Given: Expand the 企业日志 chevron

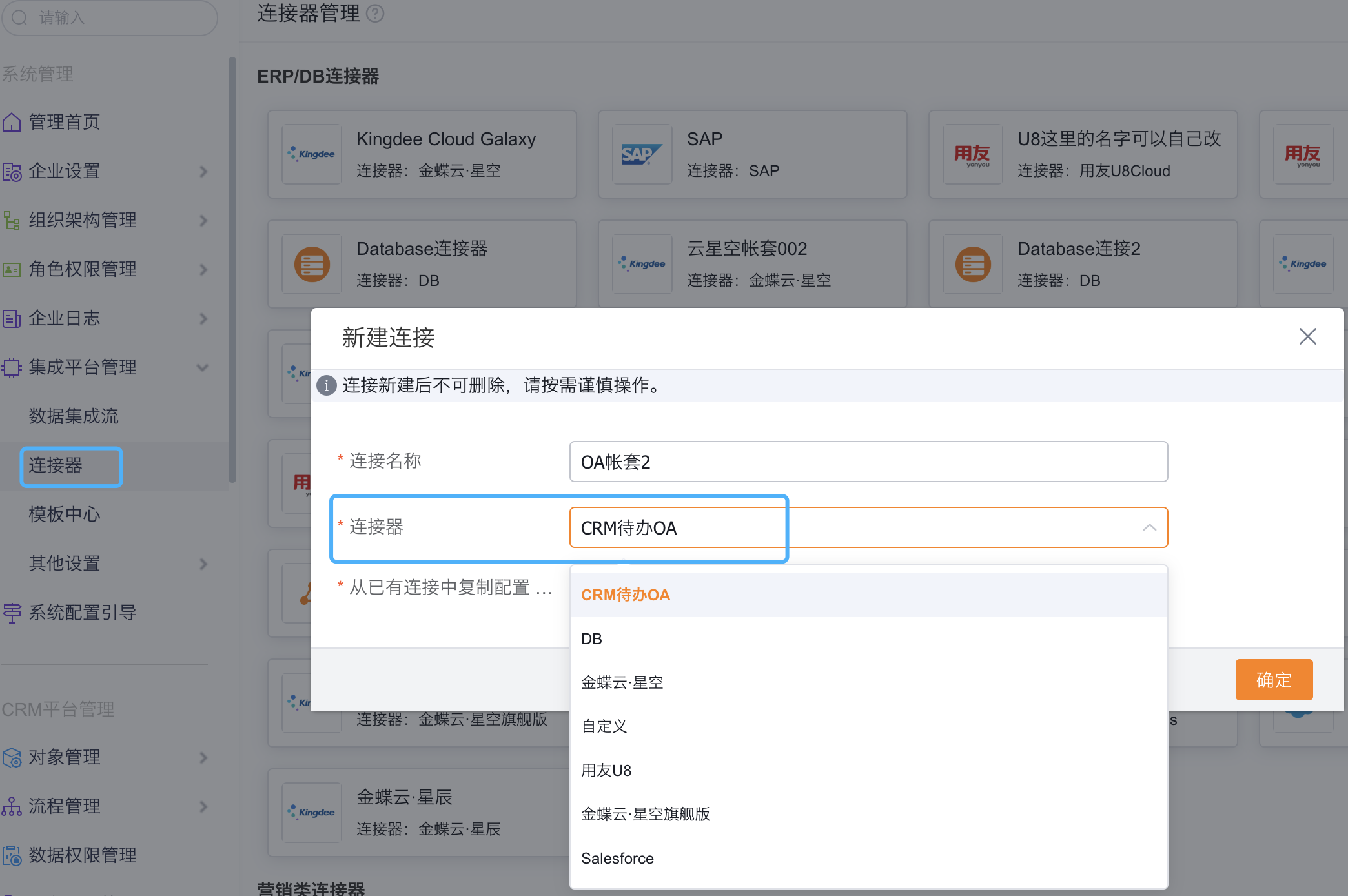Looking at the screenshot, I should [203, 318].
